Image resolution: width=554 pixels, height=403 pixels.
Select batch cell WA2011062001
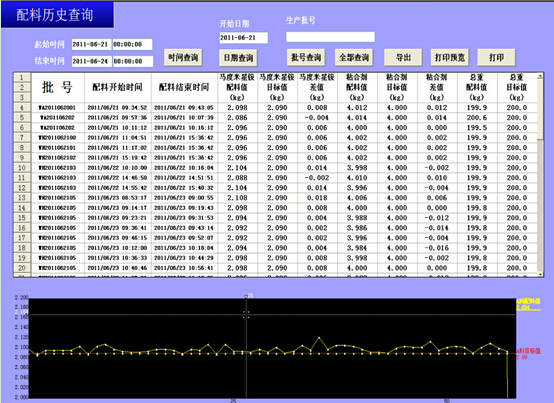click(57, 108)
